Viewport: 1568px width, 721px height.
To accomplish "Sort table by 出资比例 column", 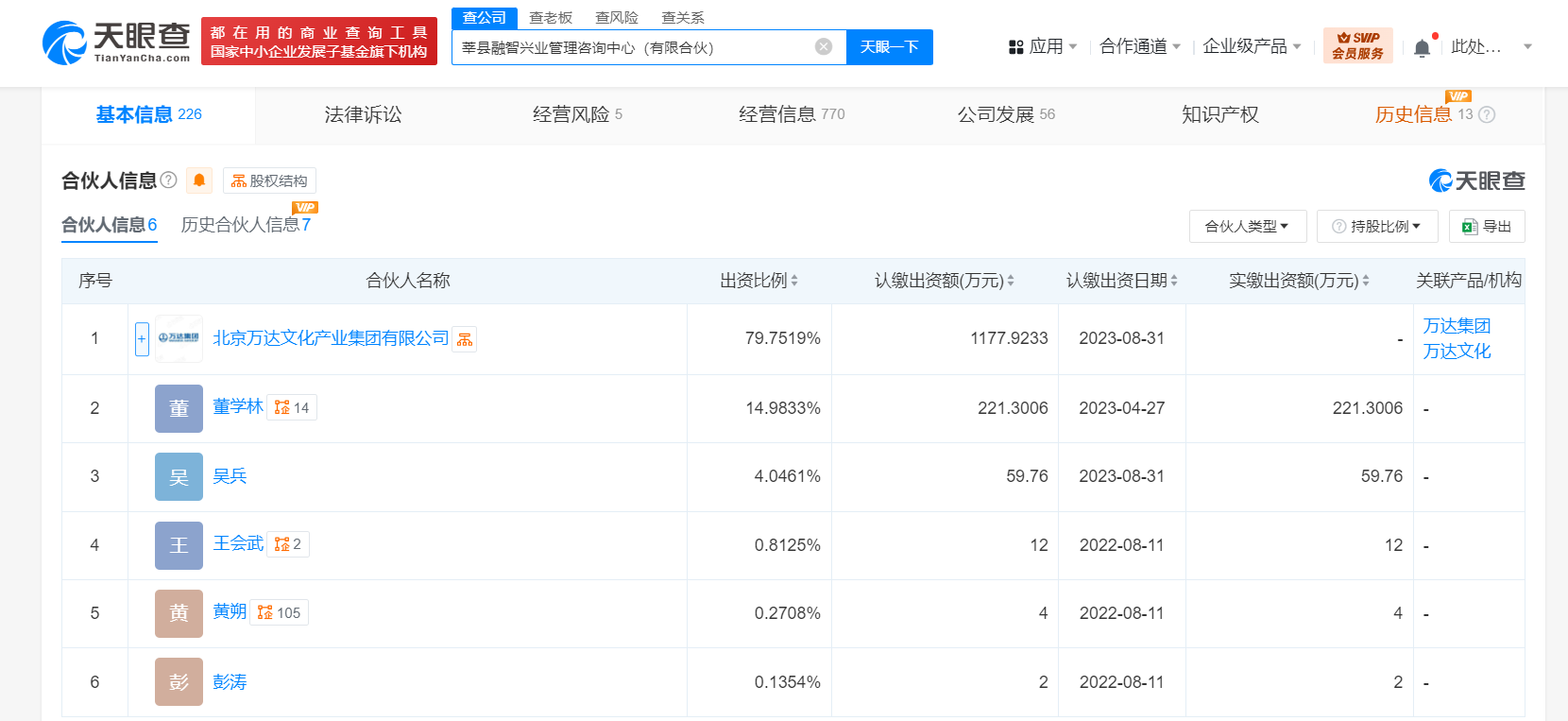I will [x=758, y=281].
